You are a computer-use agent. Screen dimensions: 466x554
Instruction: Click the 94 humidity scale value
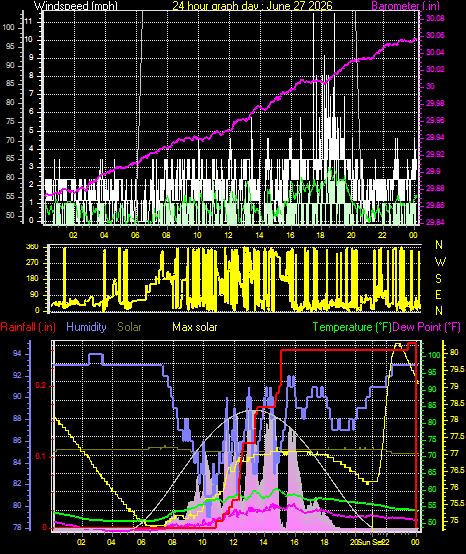(17, 353)
